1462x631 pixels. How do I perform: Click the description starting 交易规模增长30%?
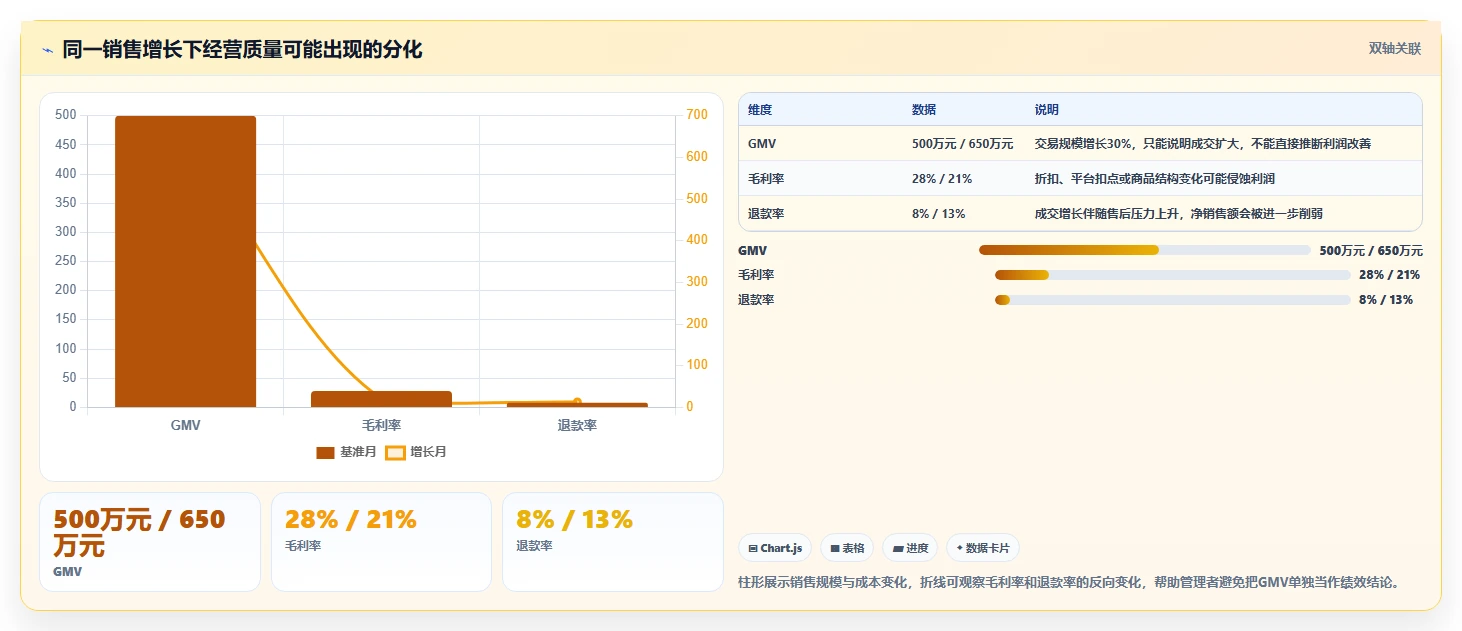1203,144
